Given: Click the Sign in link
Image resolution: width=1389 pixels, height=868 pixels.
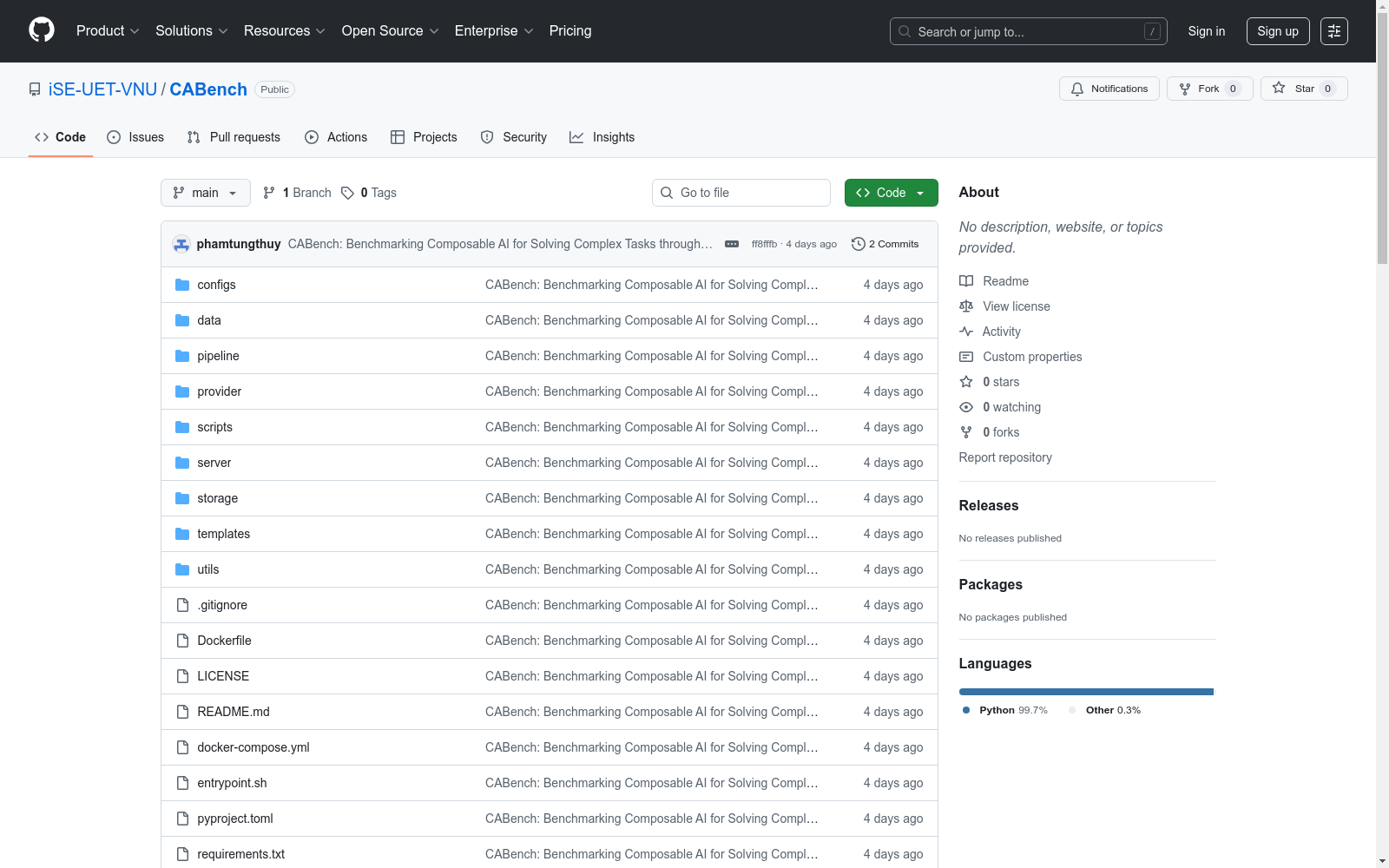Looking at the screenshot, I should (1207, 31).
